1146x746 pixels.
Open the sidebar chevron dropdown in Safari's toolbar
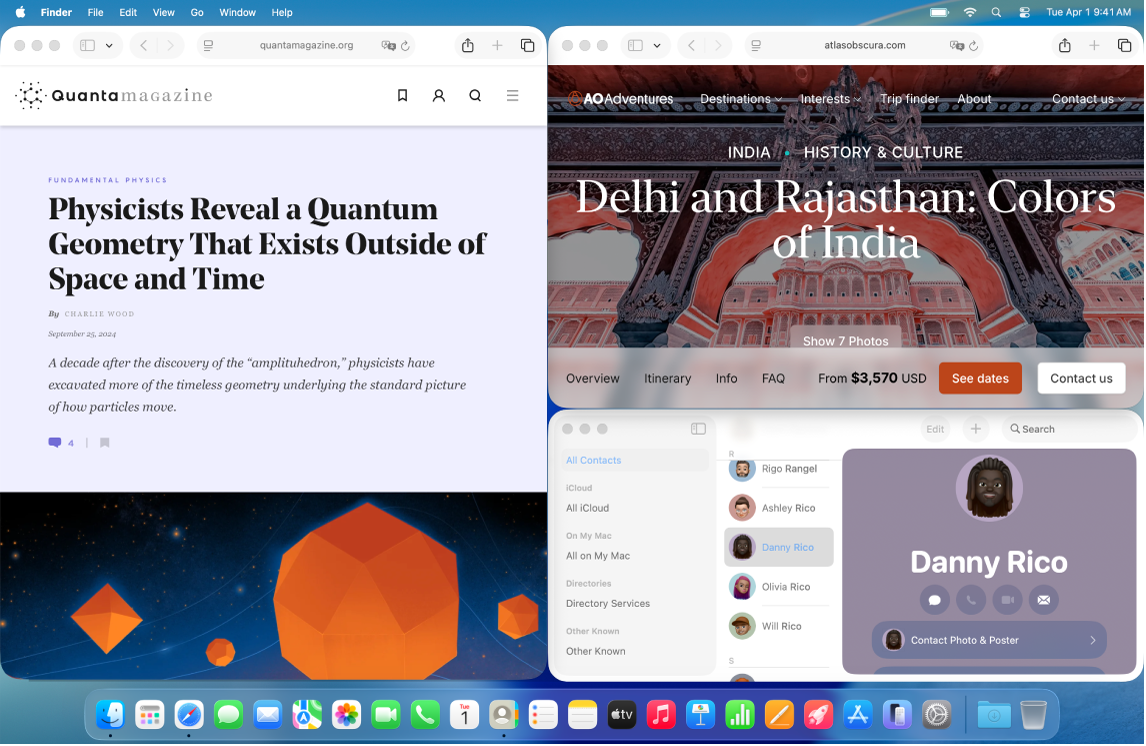(109, 46)
